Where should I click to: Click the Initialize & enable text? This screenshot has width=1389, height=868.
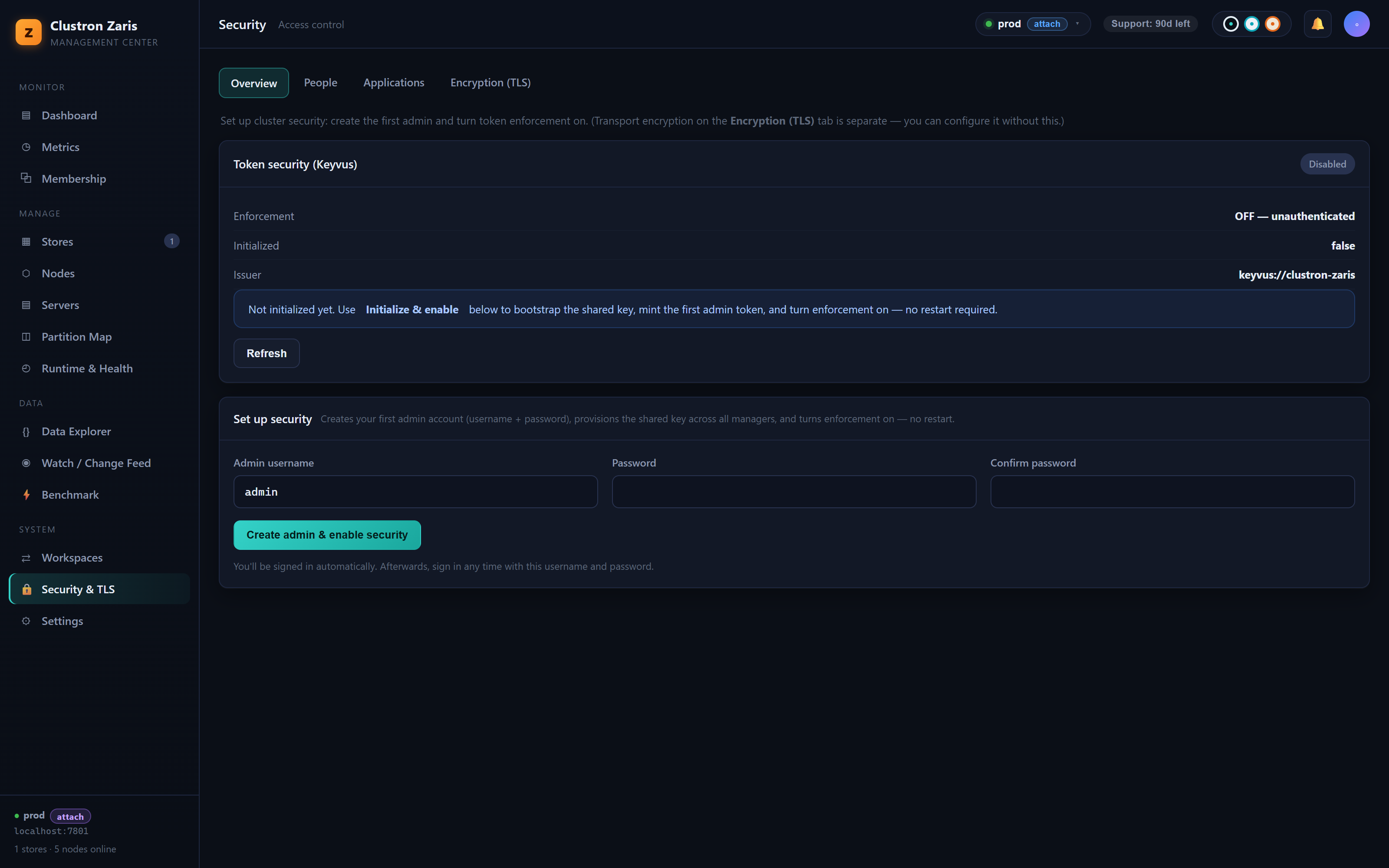point(412,309)
